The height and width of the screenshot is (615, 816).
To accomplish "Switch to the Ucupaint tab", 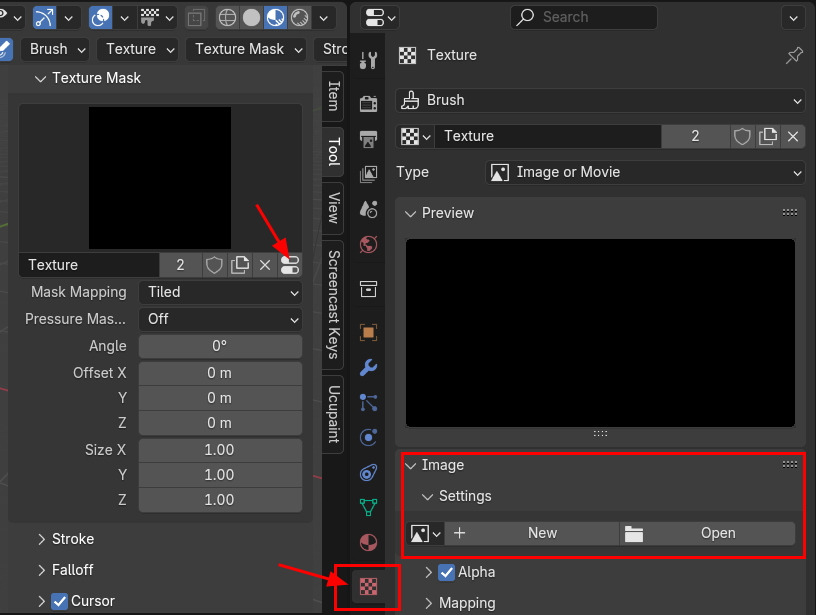I will click(x=334, y=414).
